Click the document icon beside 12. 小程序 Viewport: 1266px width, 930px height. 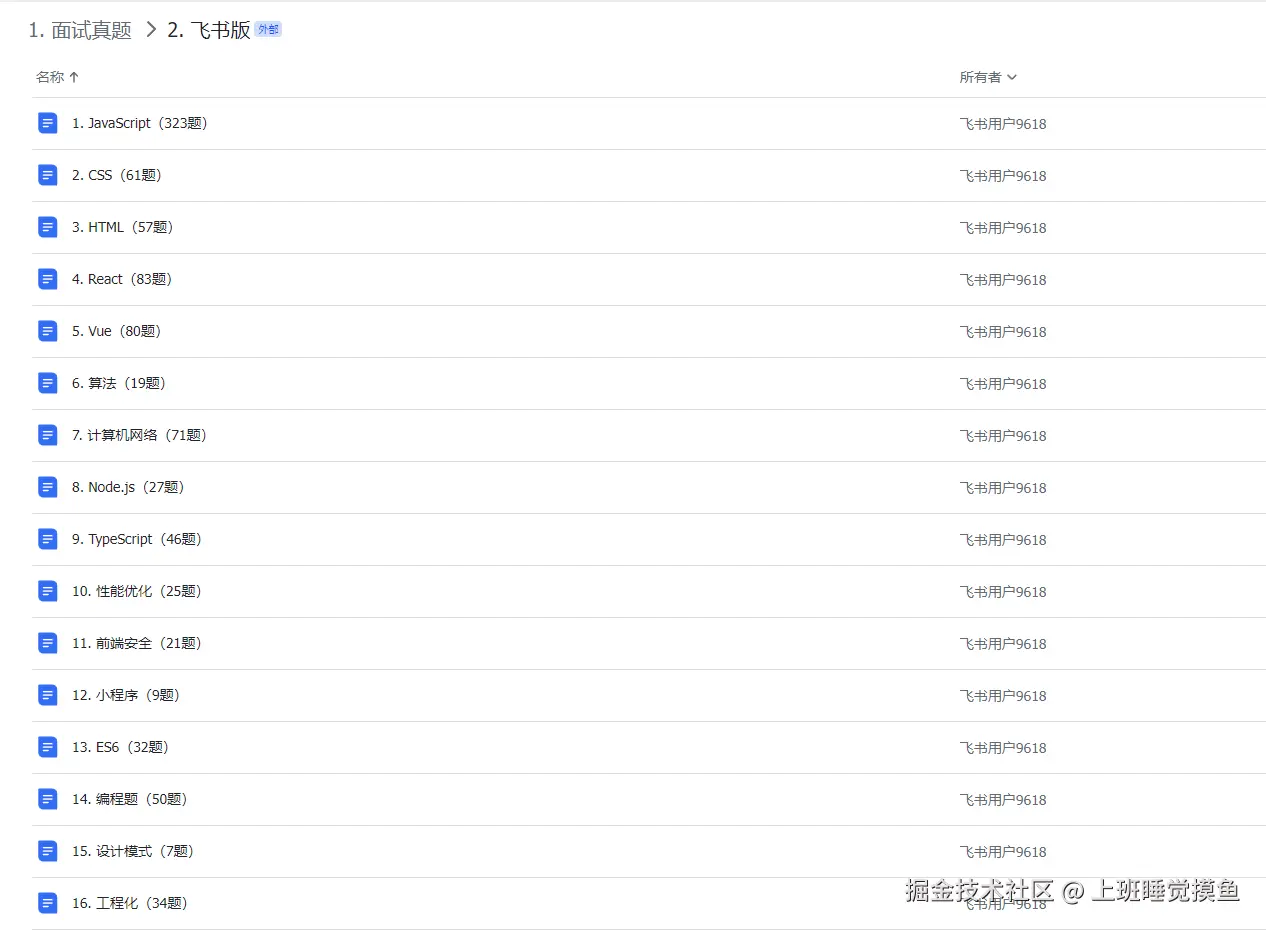coord(48,695)
